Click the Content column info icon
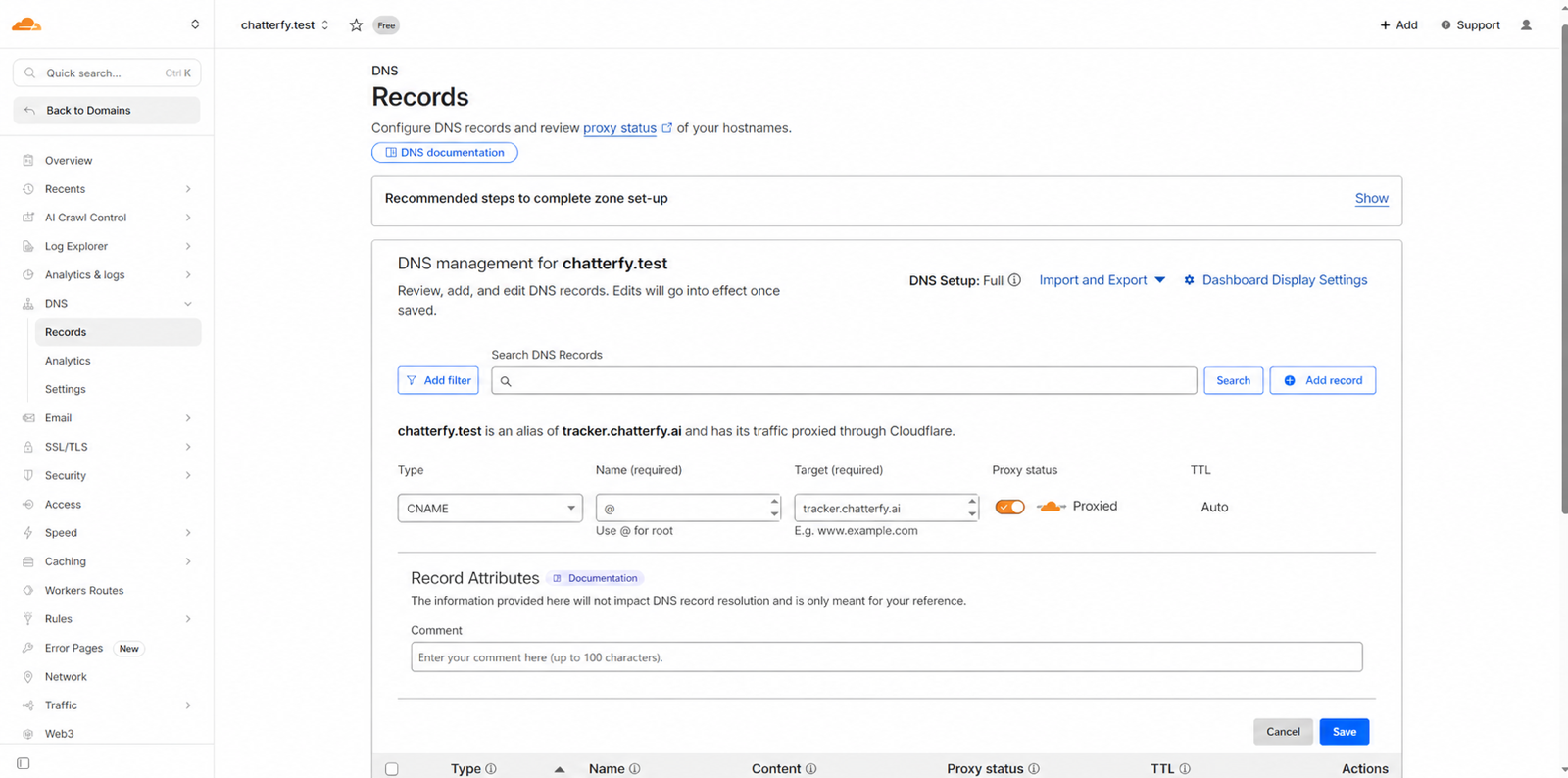This screenshot has height=778, width=1568. pos(811,769)
